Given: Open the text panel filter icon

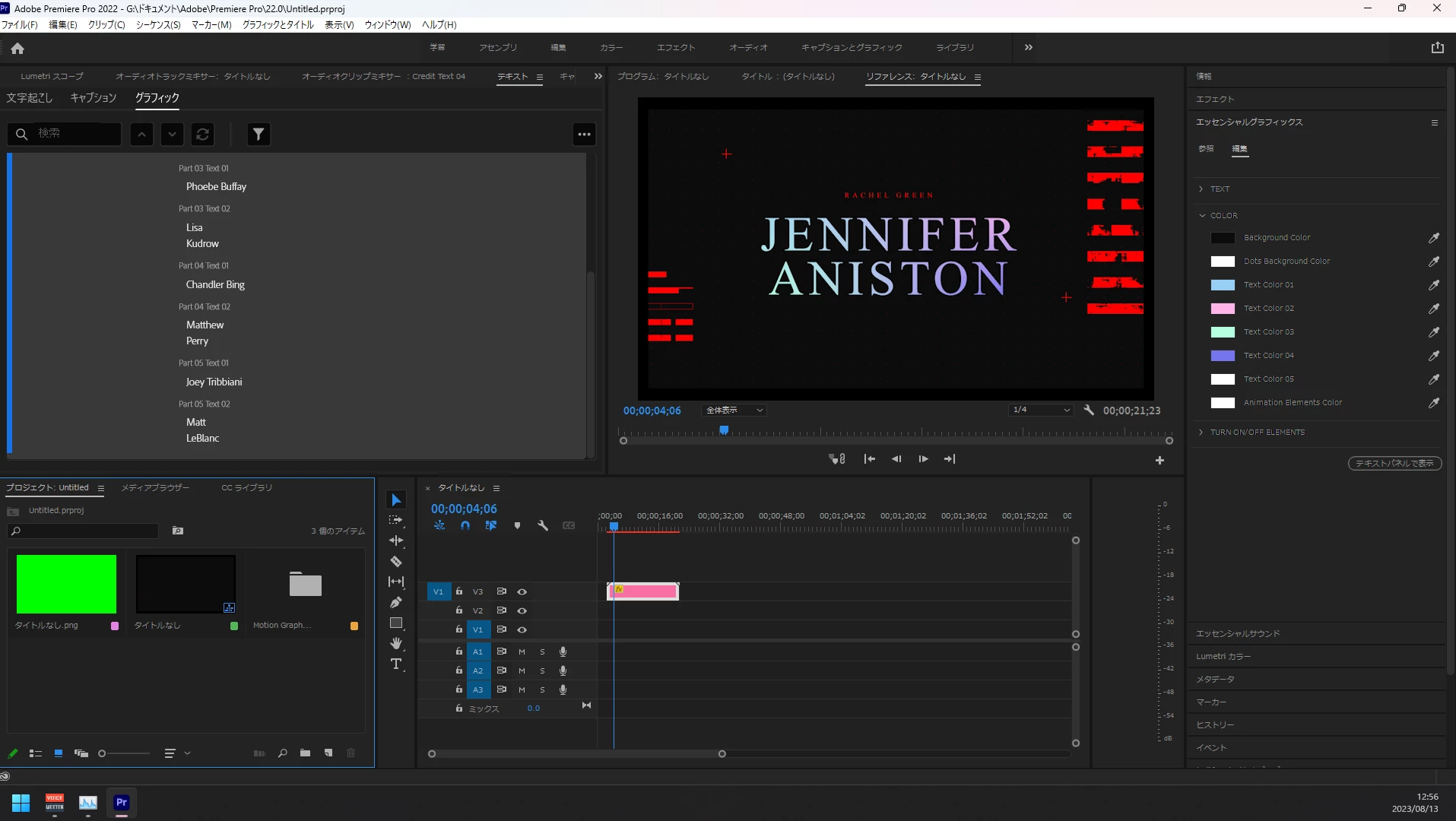Looking at the screenshot, I should tap(259, 134).
